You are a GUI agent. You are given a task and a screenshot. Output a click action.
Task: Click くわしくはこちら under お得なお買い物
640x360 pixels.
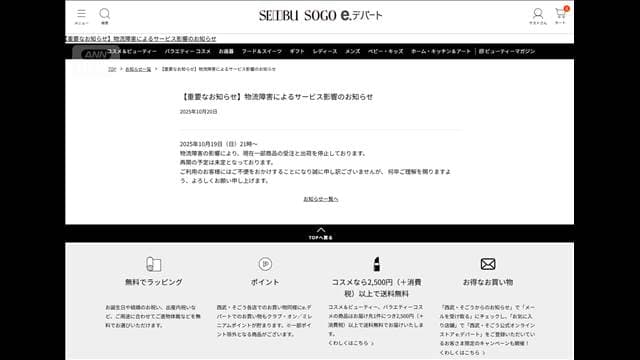(x=462, y=352)
